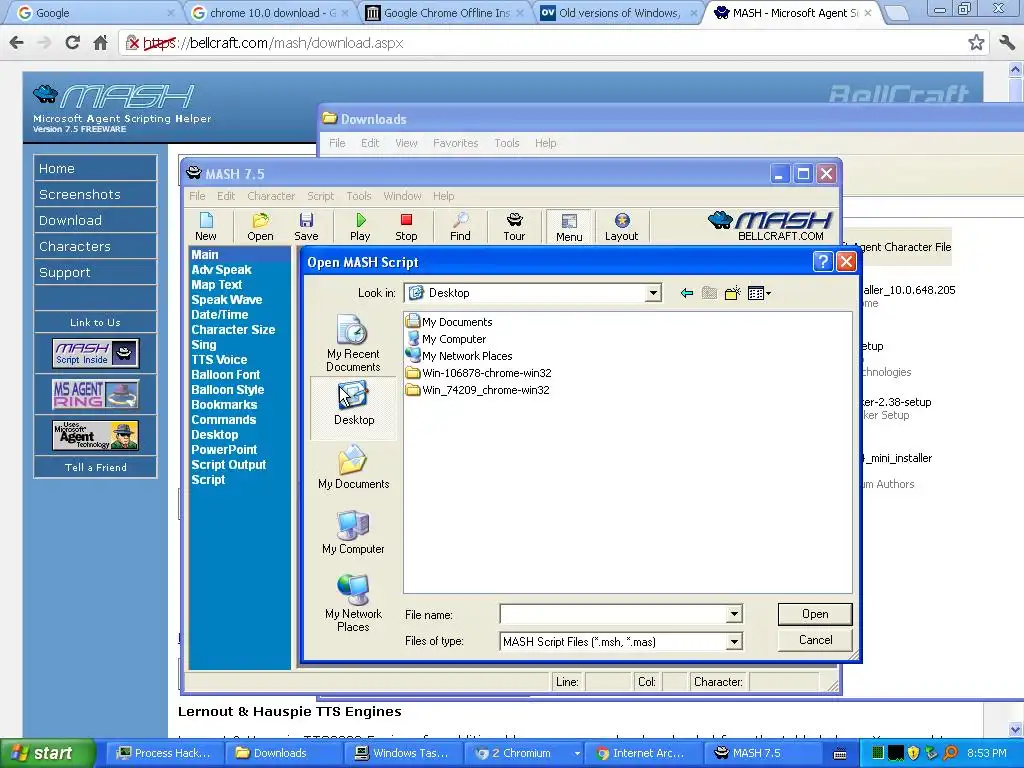Open the Edit menu in MASH 7.5

[226, 196]
